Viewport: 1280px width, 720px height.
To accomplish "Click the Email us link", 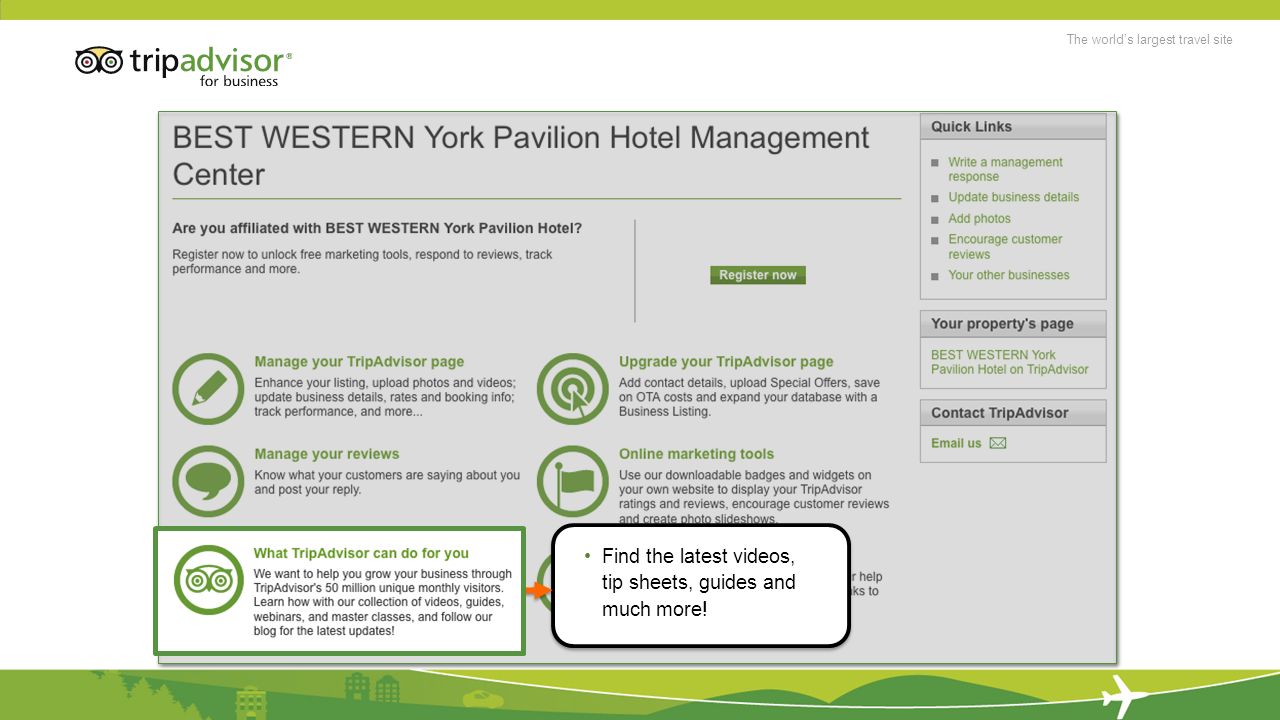I will coord(956,443).
